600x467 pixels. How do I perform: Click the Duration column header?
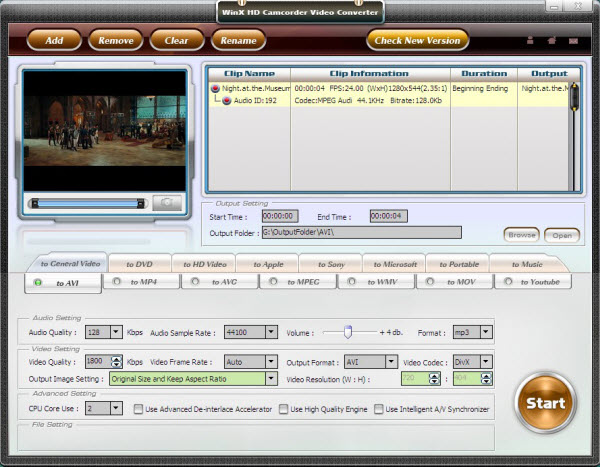484,73
